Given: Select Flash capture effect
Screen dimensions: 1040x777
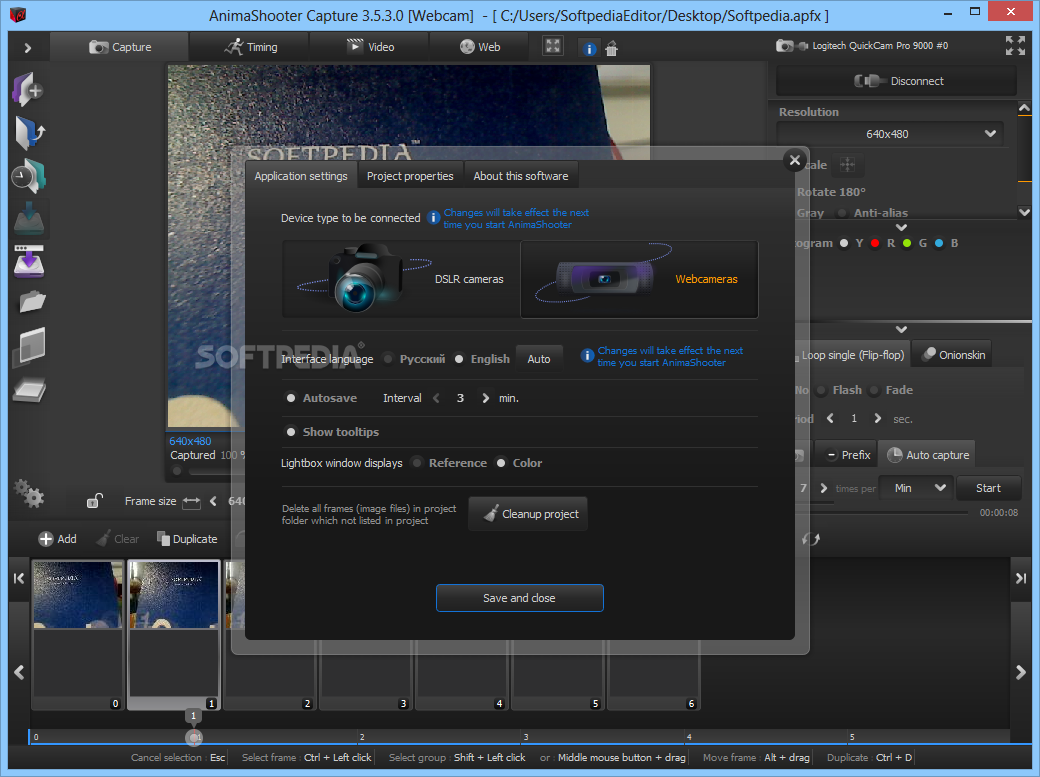Looking at the screenshot, I should (821, 390).
